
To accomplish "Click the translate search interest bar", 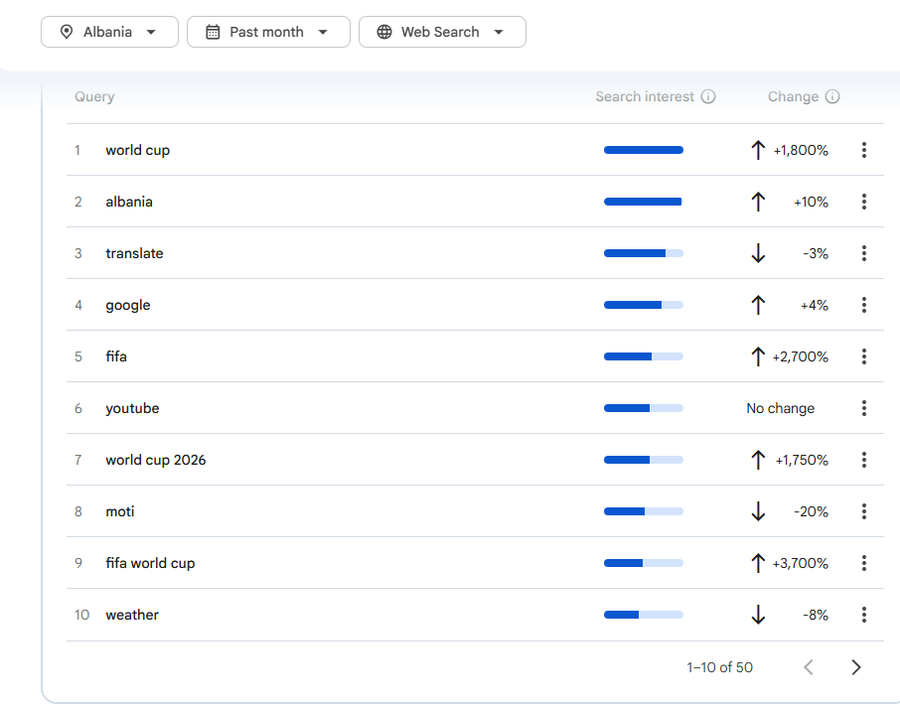I will (x=643, y=254).
